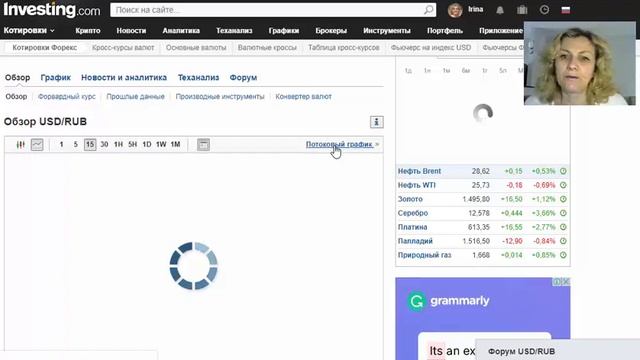Open Прошлые данные sub-tab
640x360 pixels.
(x=136, y=97)
